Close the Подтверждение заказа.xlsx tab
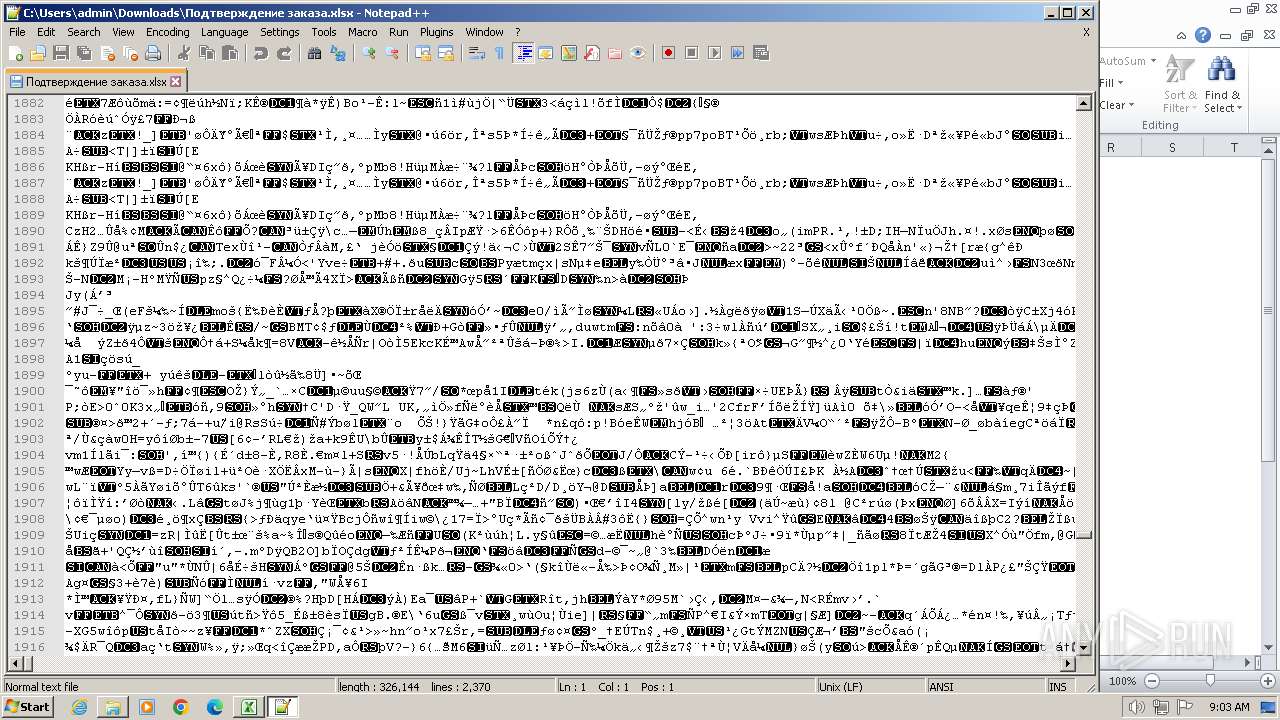Image resolution: width=1280 pixels, height=720 pixels. tap(176, 82)
